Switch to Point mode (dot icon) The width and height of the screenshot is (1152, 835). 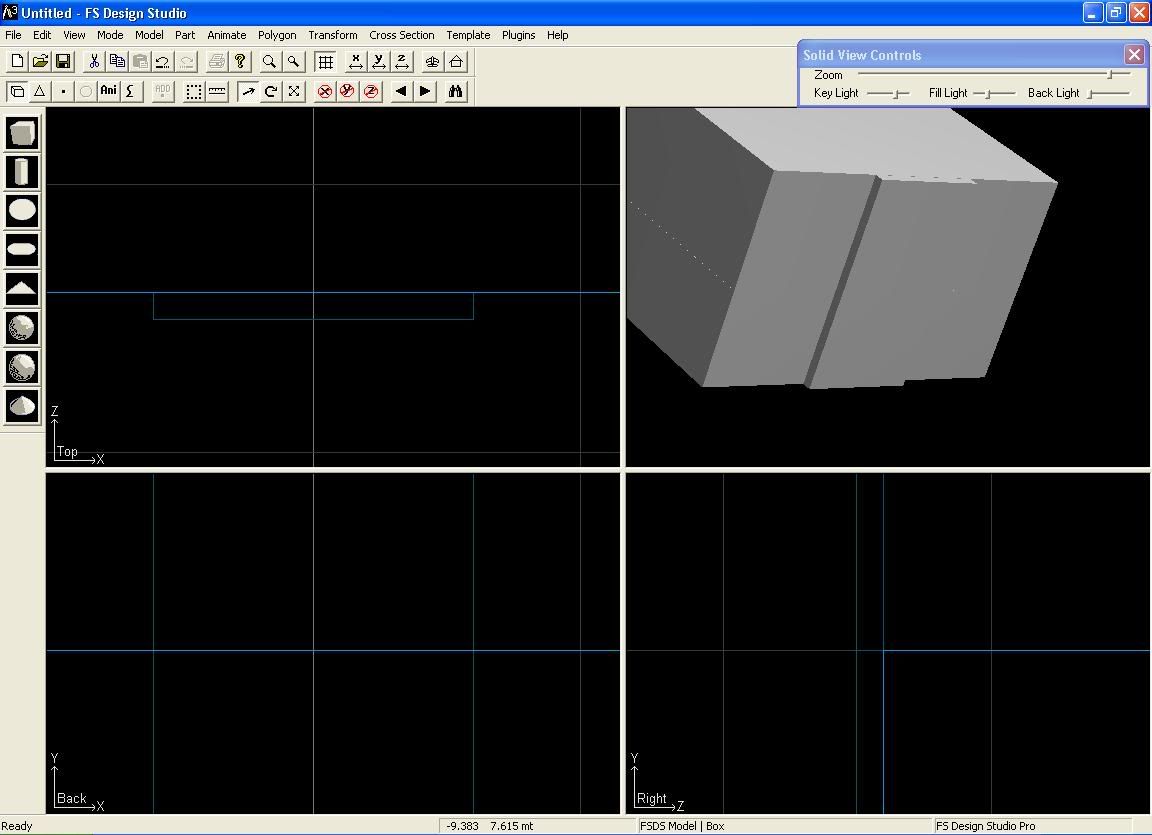coord(63,91)
